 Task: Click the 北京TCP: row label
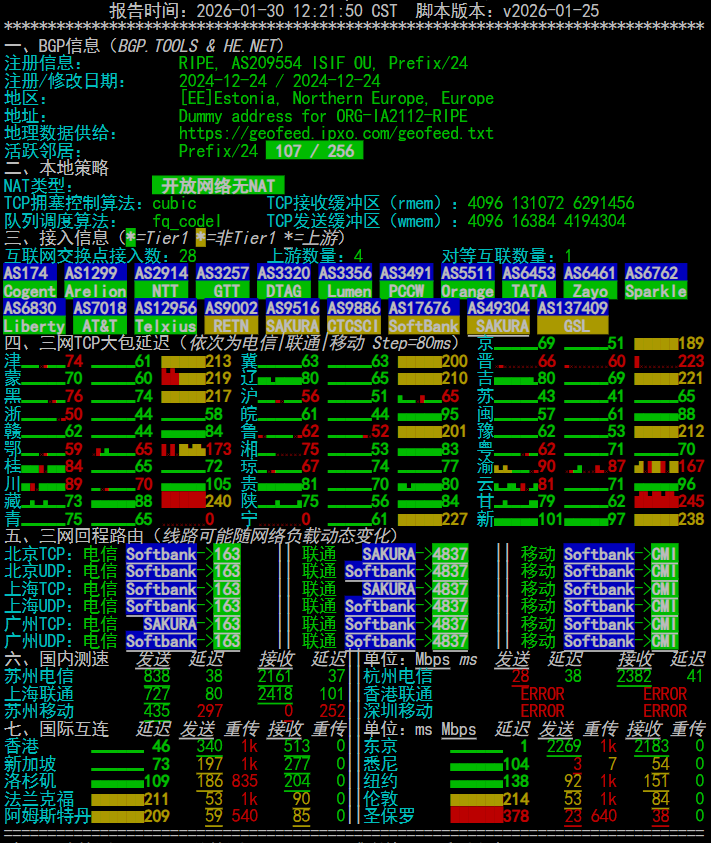point(38,554)
